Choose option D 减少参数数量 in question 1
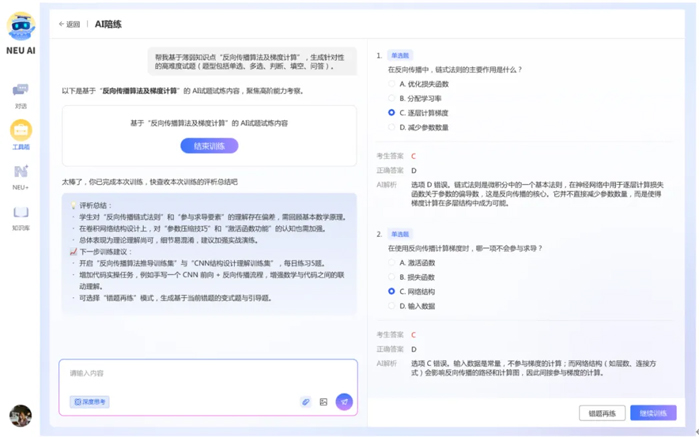 pyautogui.click(x=391, y=128)
